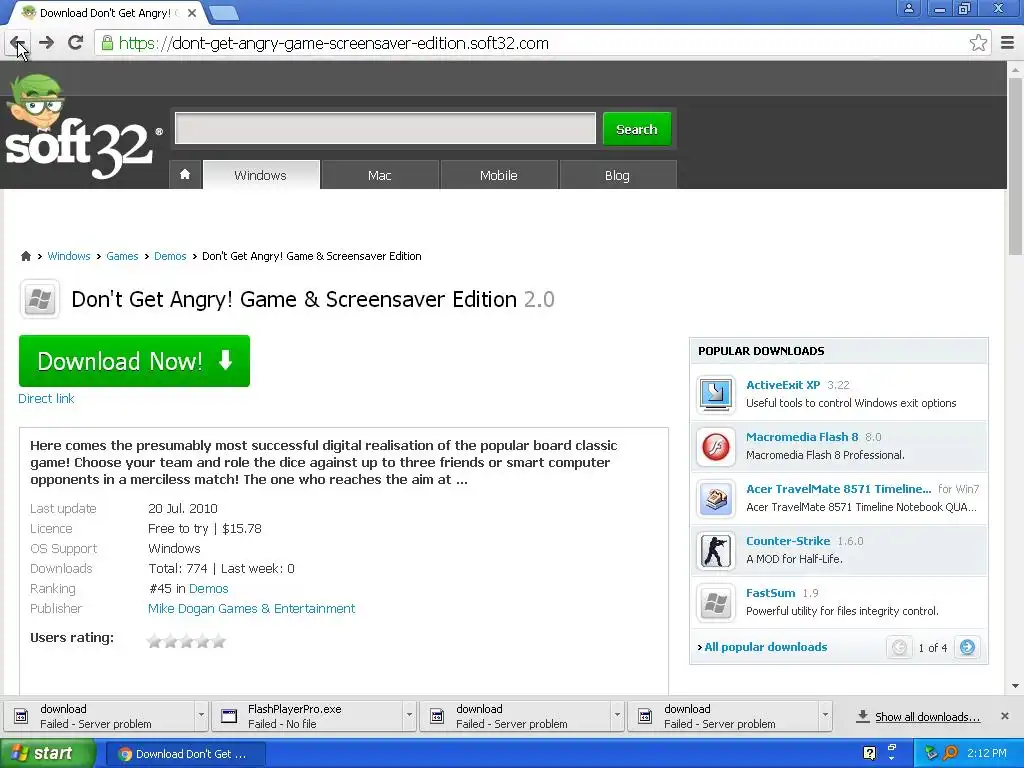
Task: Click the soft32 logo
Action: click(82, 127)
